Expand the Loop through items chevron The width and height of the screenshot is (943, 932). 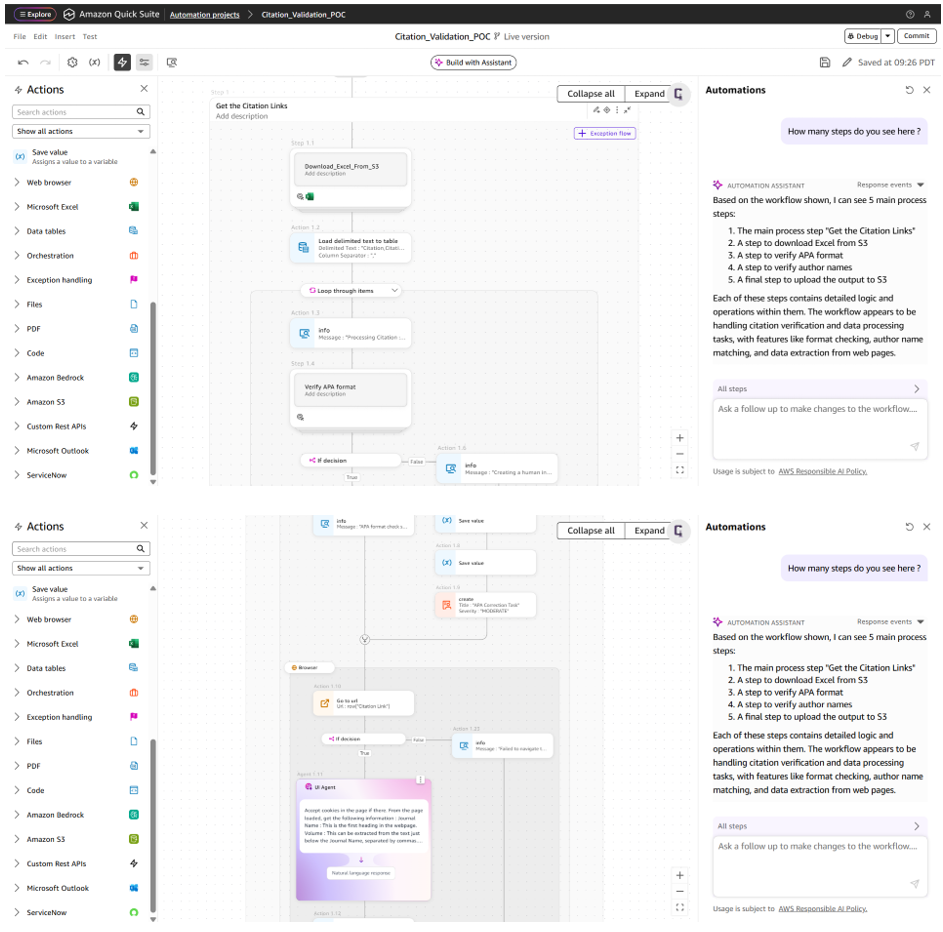pyautogui.click(x=395, y=290)
